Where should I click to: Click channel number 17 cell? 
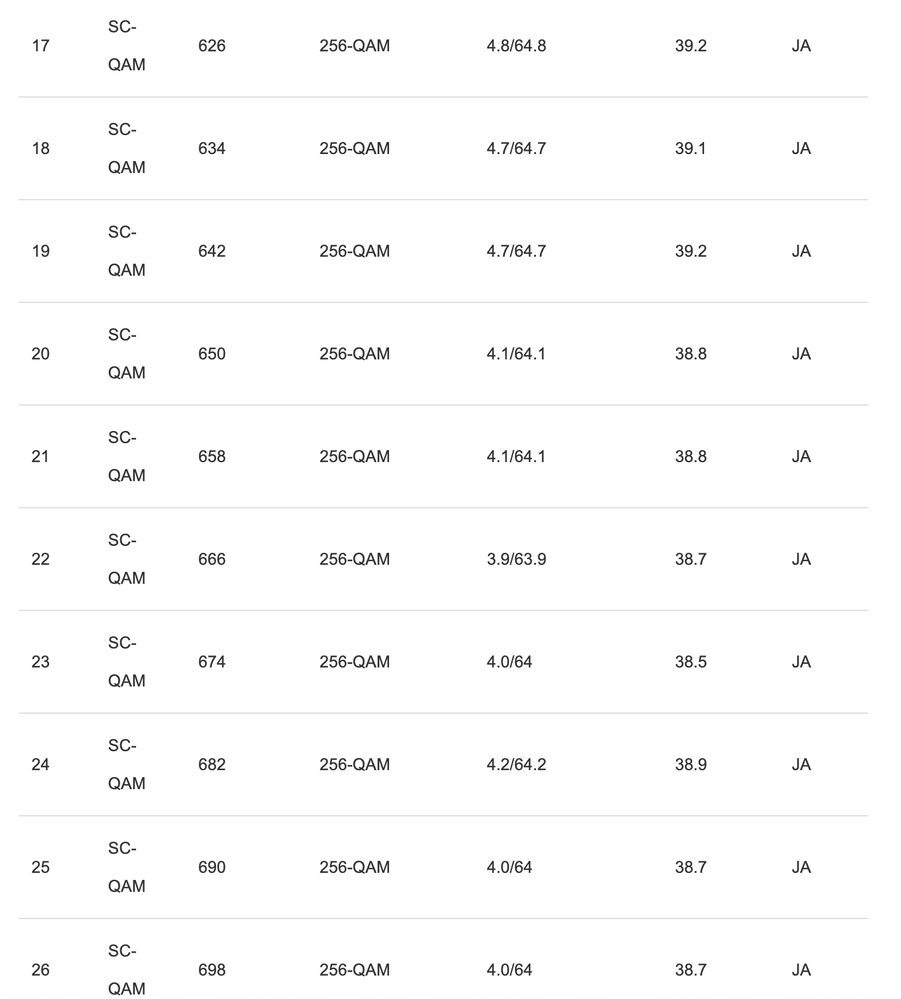[x=41, y=46]
